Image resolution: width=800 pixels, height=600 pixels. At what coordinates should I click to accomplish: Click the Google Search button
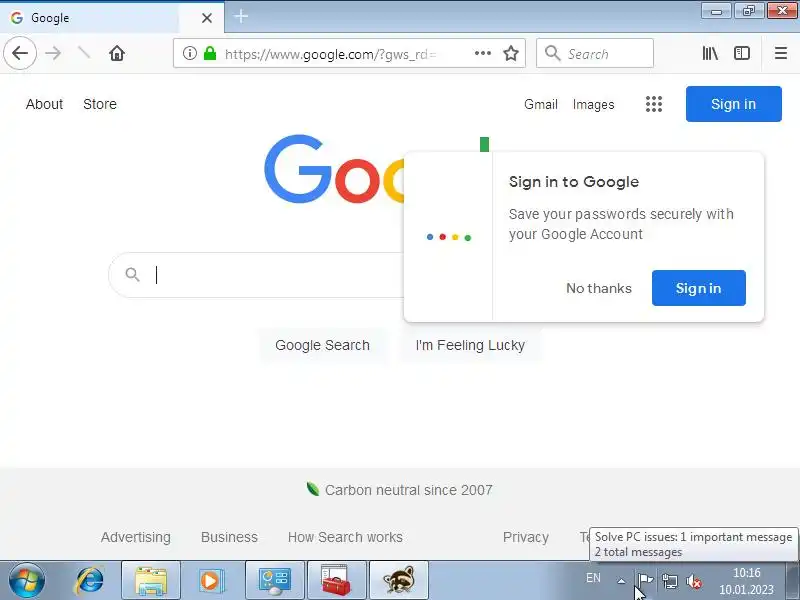322,345
